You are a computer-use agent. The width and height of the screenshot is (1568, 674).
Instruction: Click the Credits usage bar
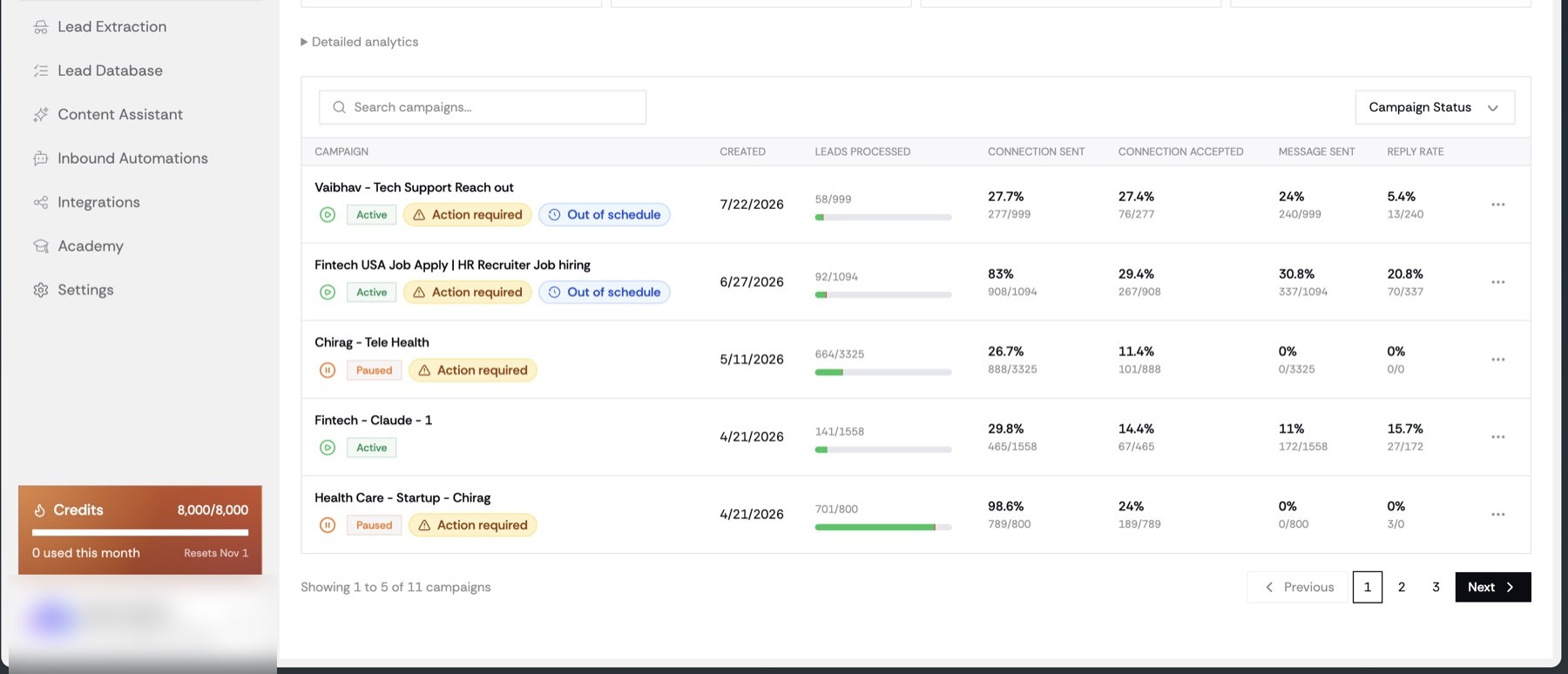[140, 532]
